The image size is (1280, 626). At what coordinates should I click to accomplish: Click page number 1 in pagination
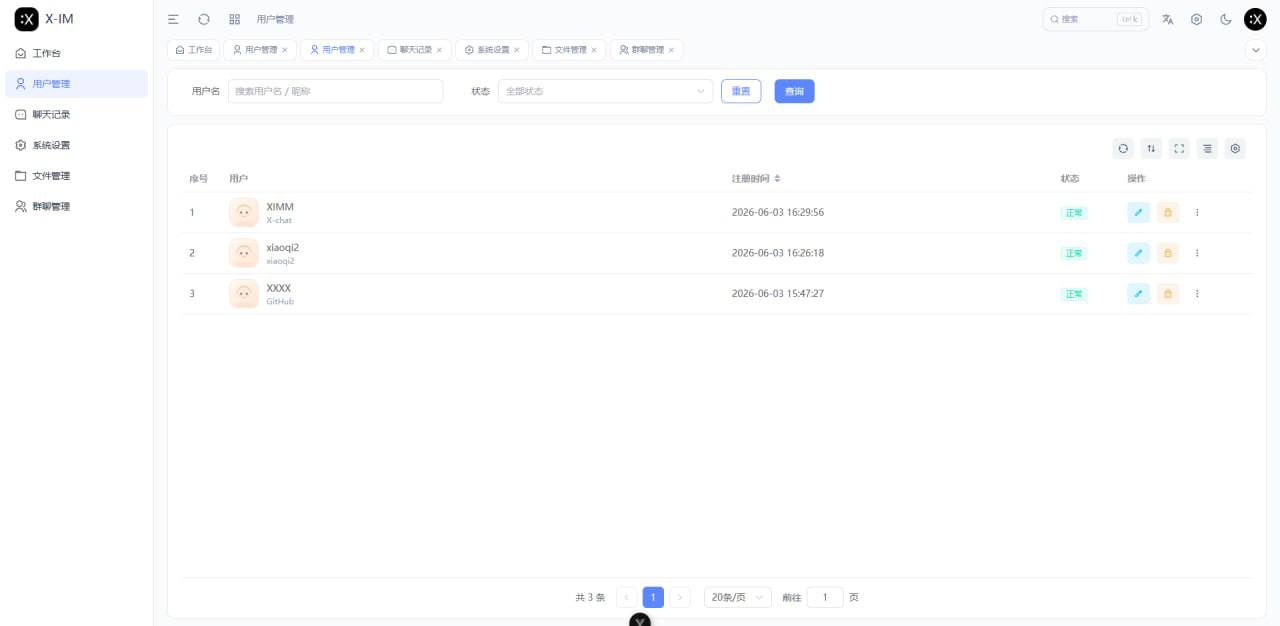click(653, 597)
